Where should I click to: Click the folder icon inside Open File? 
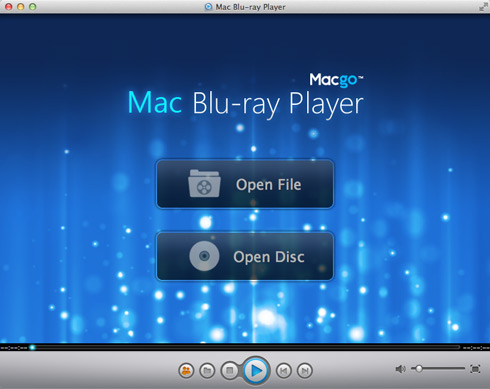pyautogui.click(x=204, y=183)
